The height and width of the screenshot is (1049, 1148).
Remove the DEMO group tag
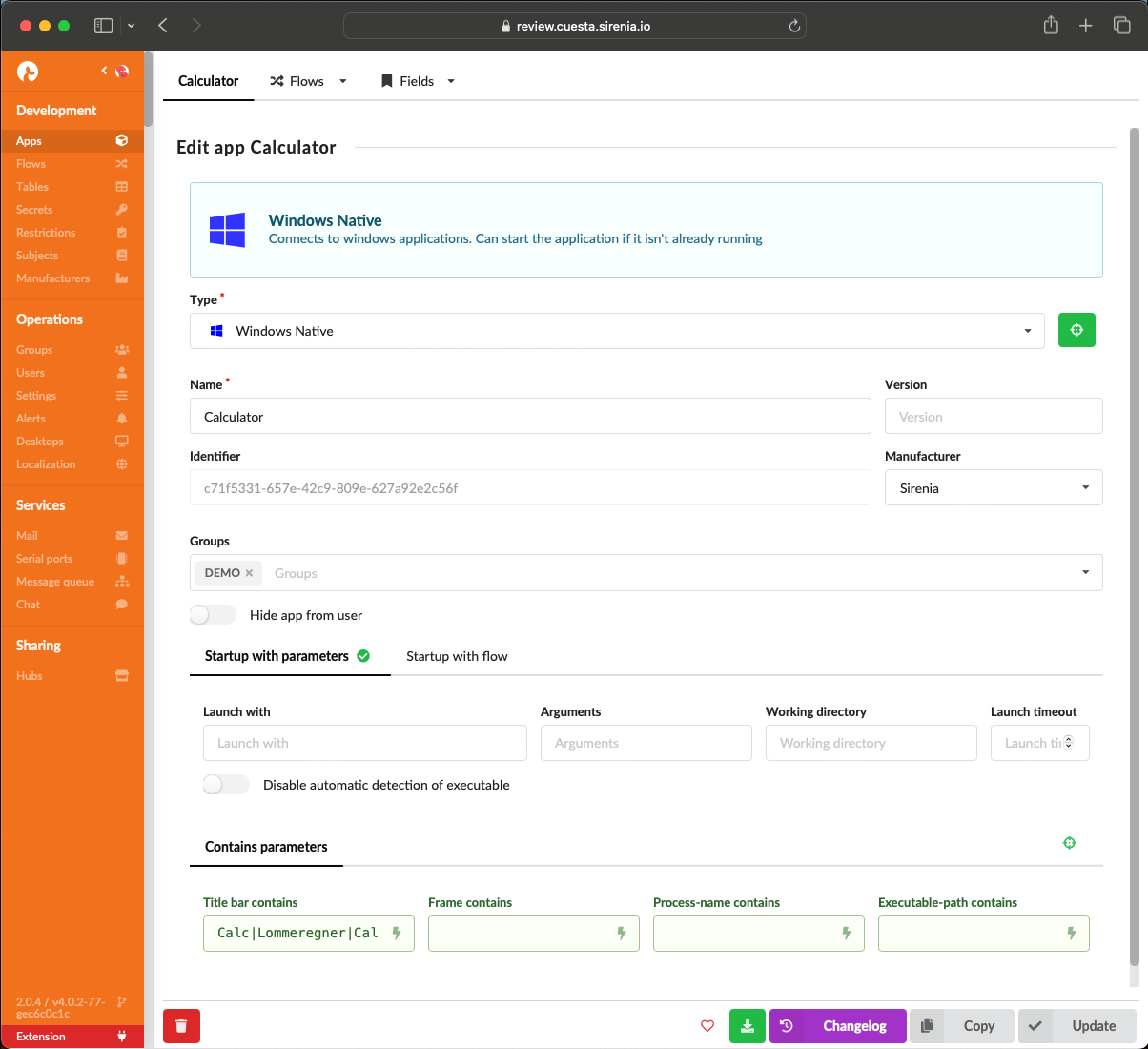click(x=249, y=573)
